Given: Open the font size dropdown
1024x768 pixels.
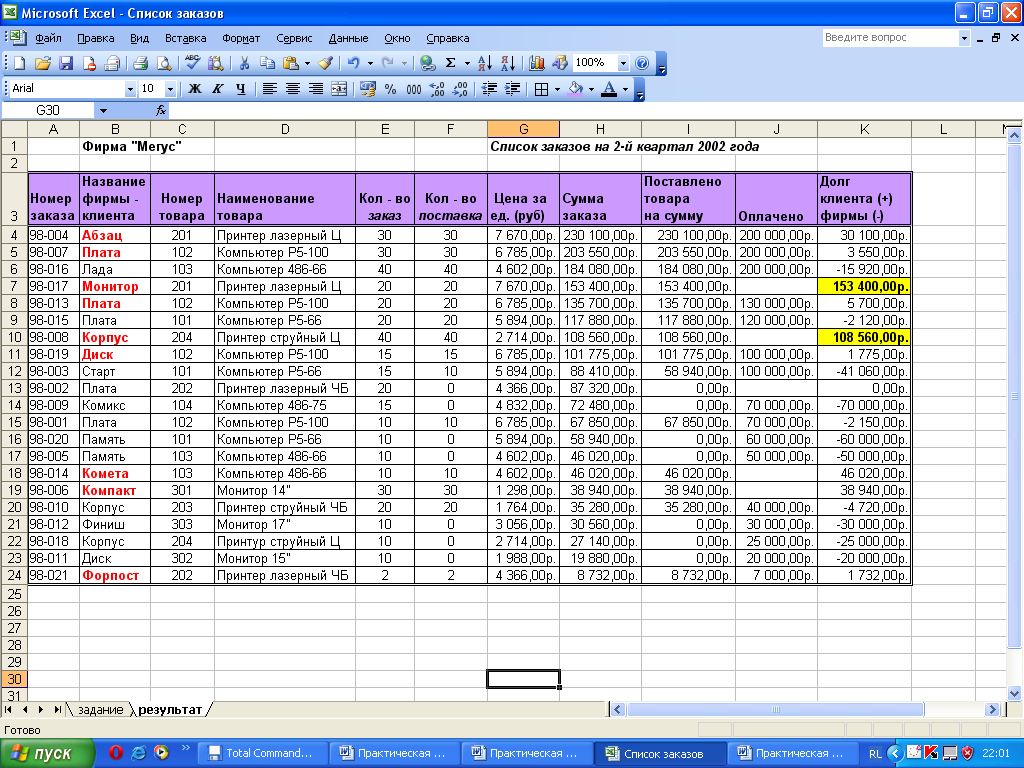Looking at the screenshot, I should pyautogui.click(x=170, y=89).
